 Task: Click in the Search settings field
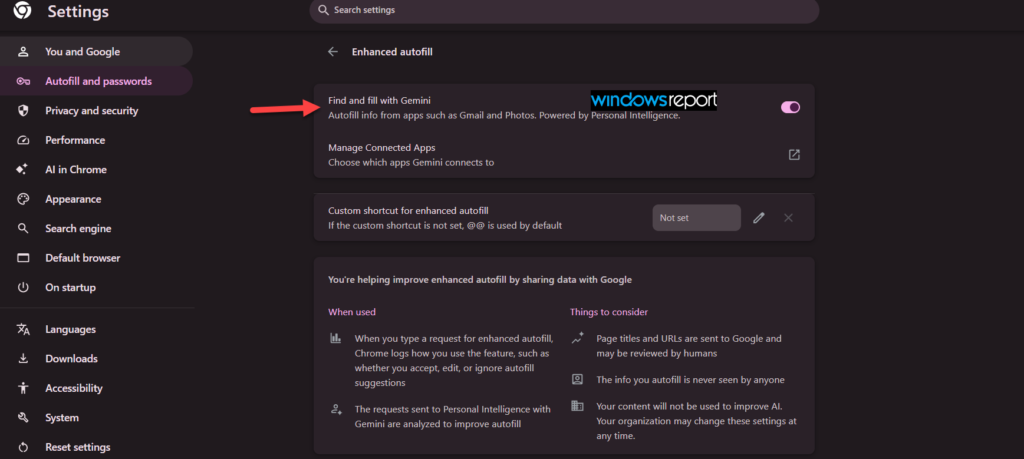[x=564, y=10]
